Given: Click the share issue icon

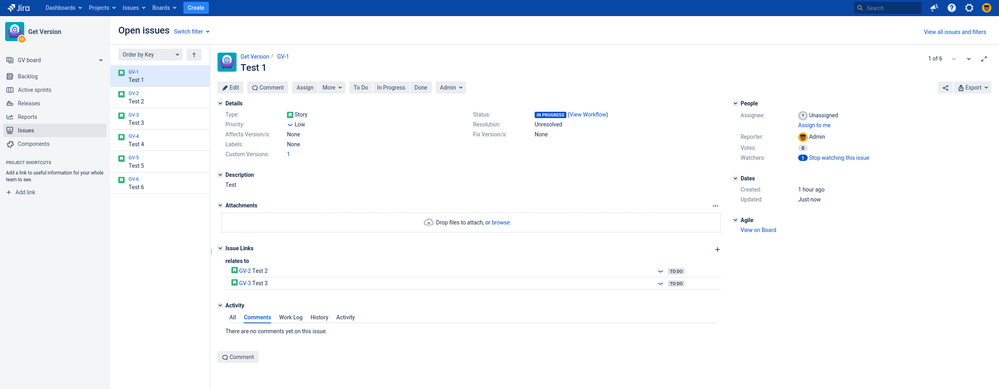Looking at the screenshot, I should [945, 88].
